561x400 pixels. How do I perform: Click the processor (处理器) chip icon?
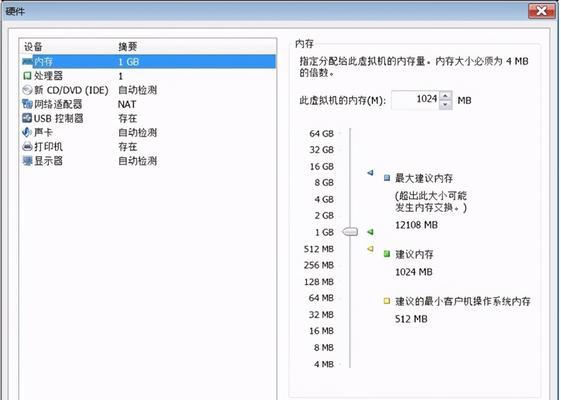tap(27, 75)
